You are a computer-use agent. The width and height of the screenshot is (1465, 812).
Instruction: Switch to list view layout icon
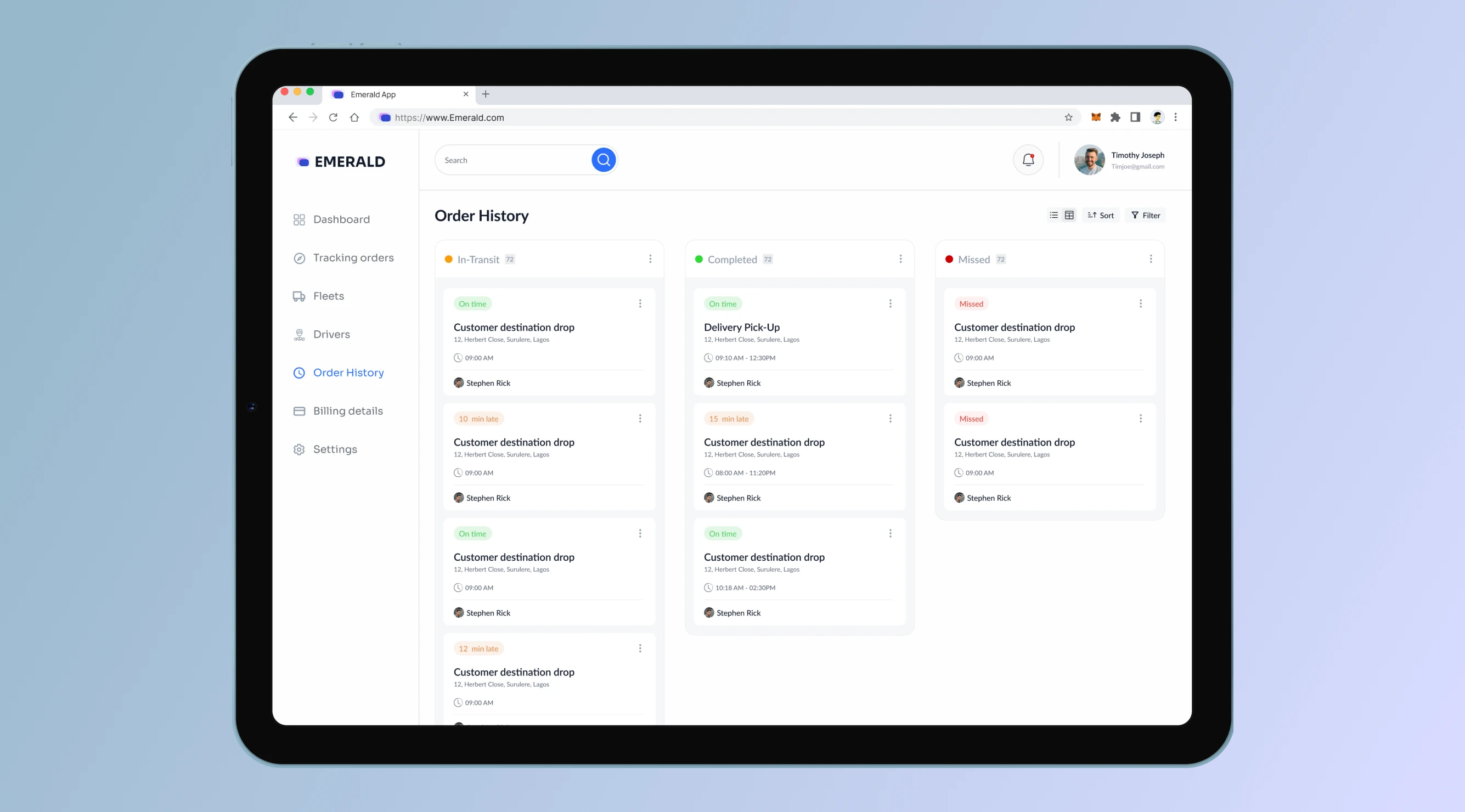pos(1053,215)
